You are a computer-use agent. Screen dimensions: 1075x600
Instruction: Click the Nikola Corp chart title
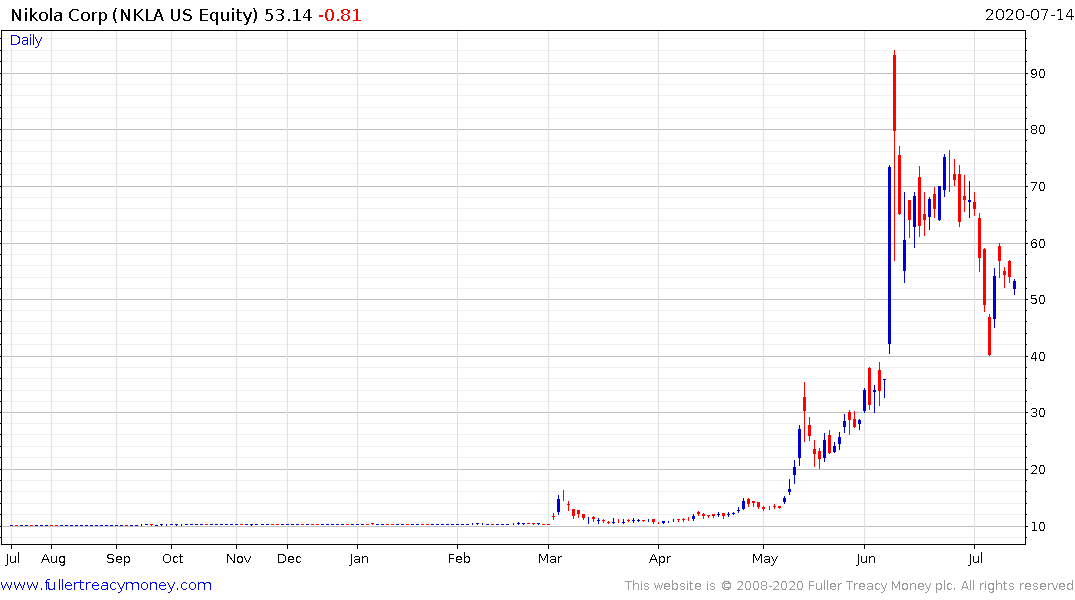pyautogui.click(x=134, y=15)
